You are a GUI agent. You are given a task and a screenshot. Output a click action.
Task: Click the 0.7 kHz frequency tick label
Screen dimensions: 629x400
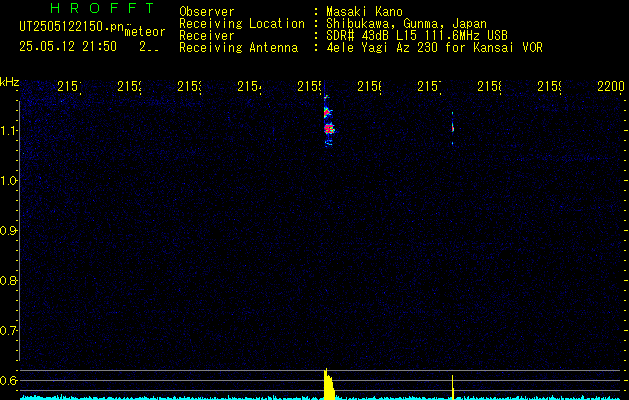[x=8, y=331]
